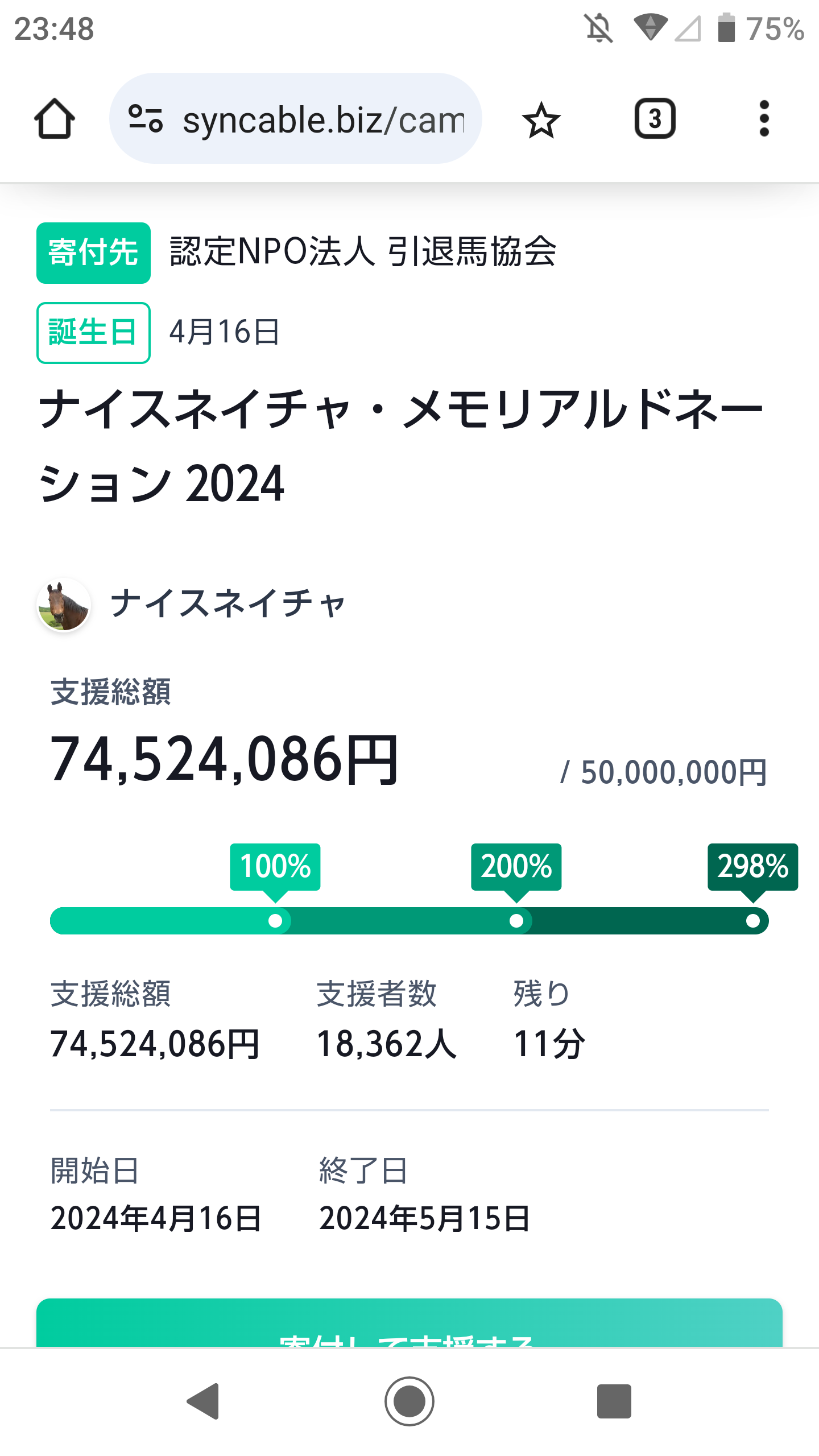
Task: Tap the 誕生日 outlined label tag
Action: click(x=93, y=333)
